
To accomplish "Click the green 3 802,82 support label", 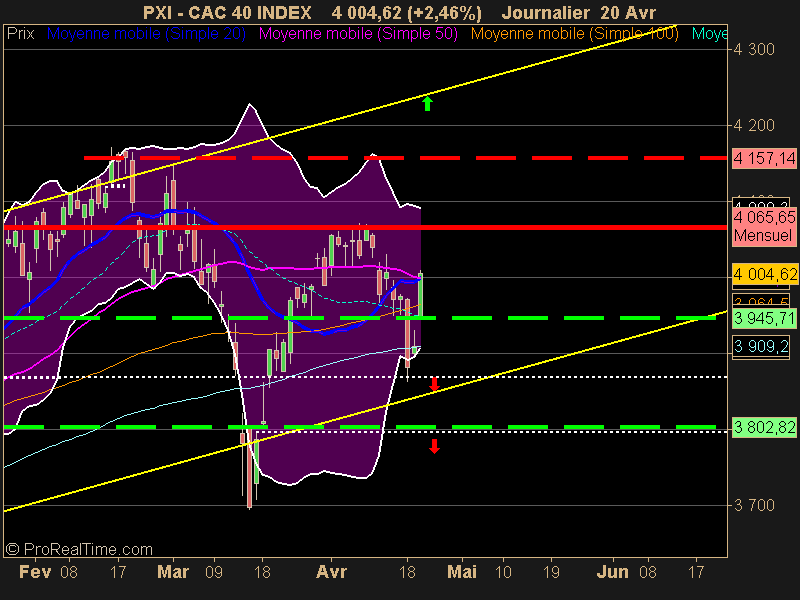I will pyautogui.click(x=764, y=427).
